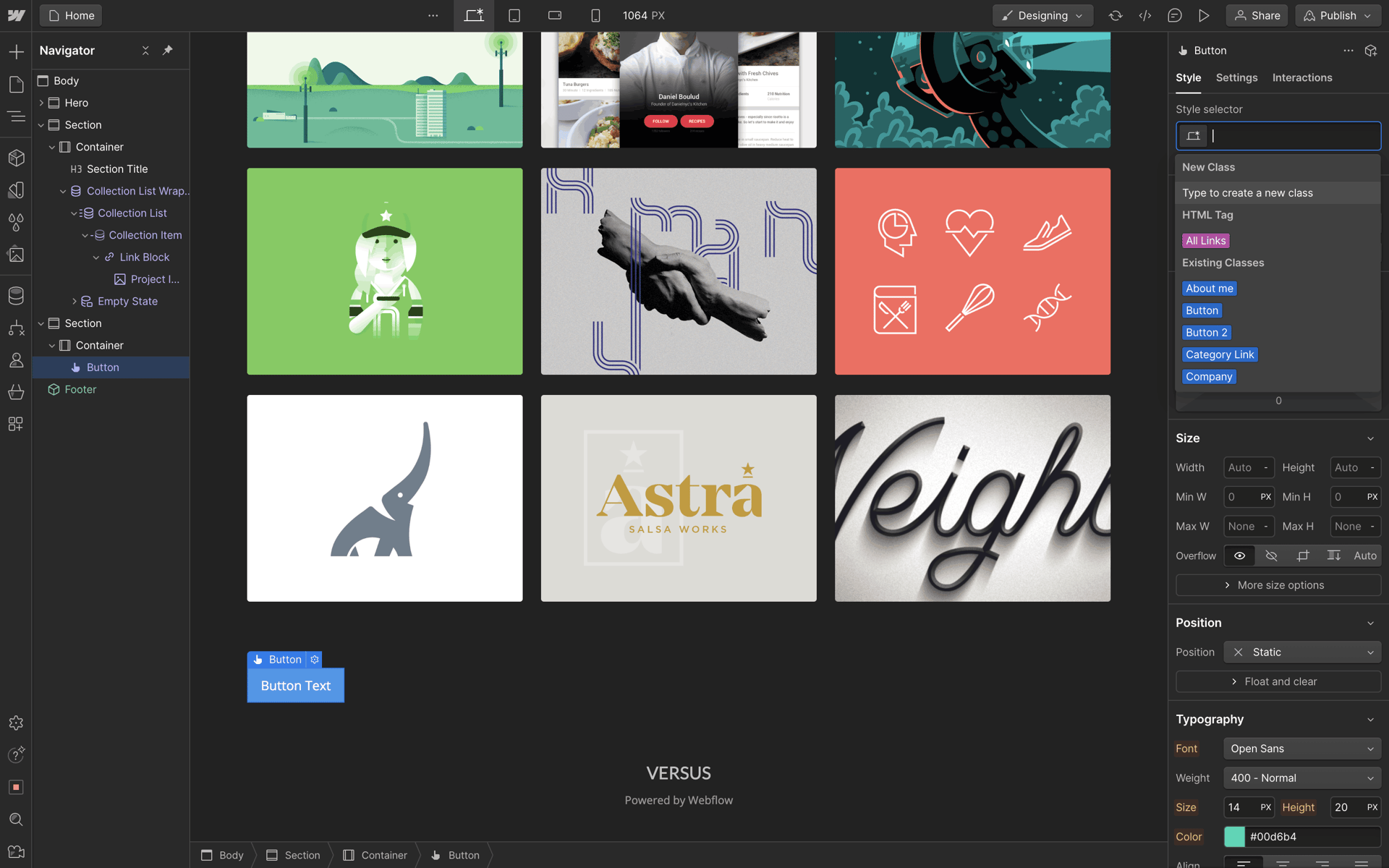Viewport: 1389px width, 868px height.
Task: Switch to tablet breakpoint icon
Action: pyautogui.click(x=514, y=15)
